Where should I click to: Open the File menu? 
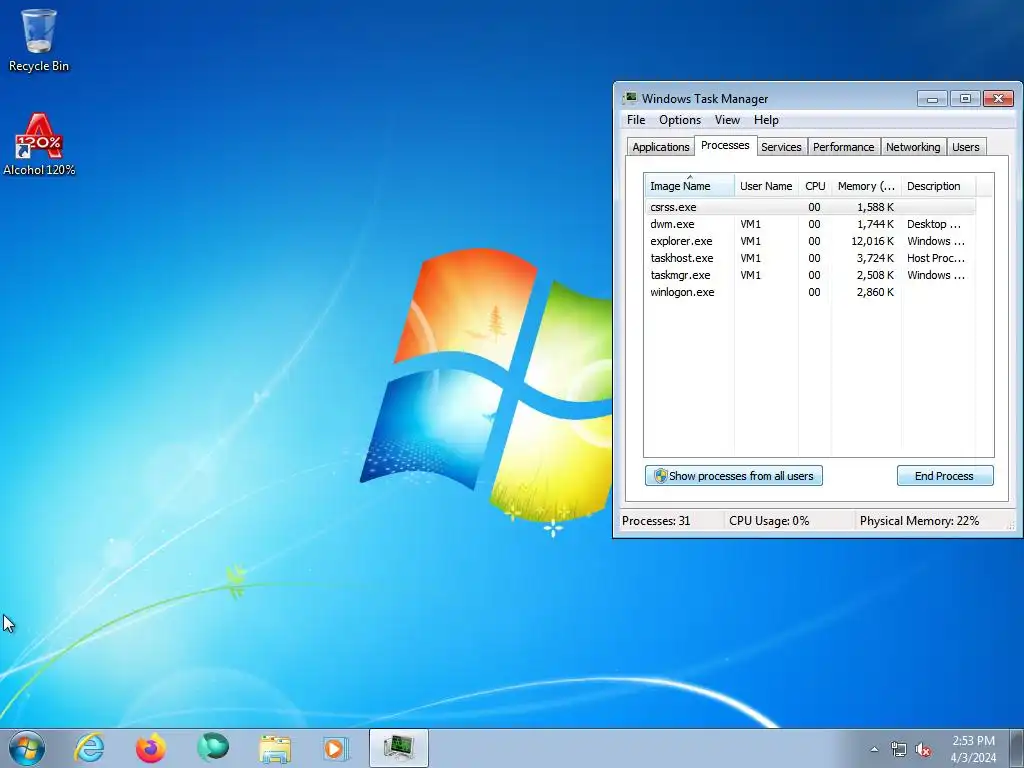(x=635, y=120)
